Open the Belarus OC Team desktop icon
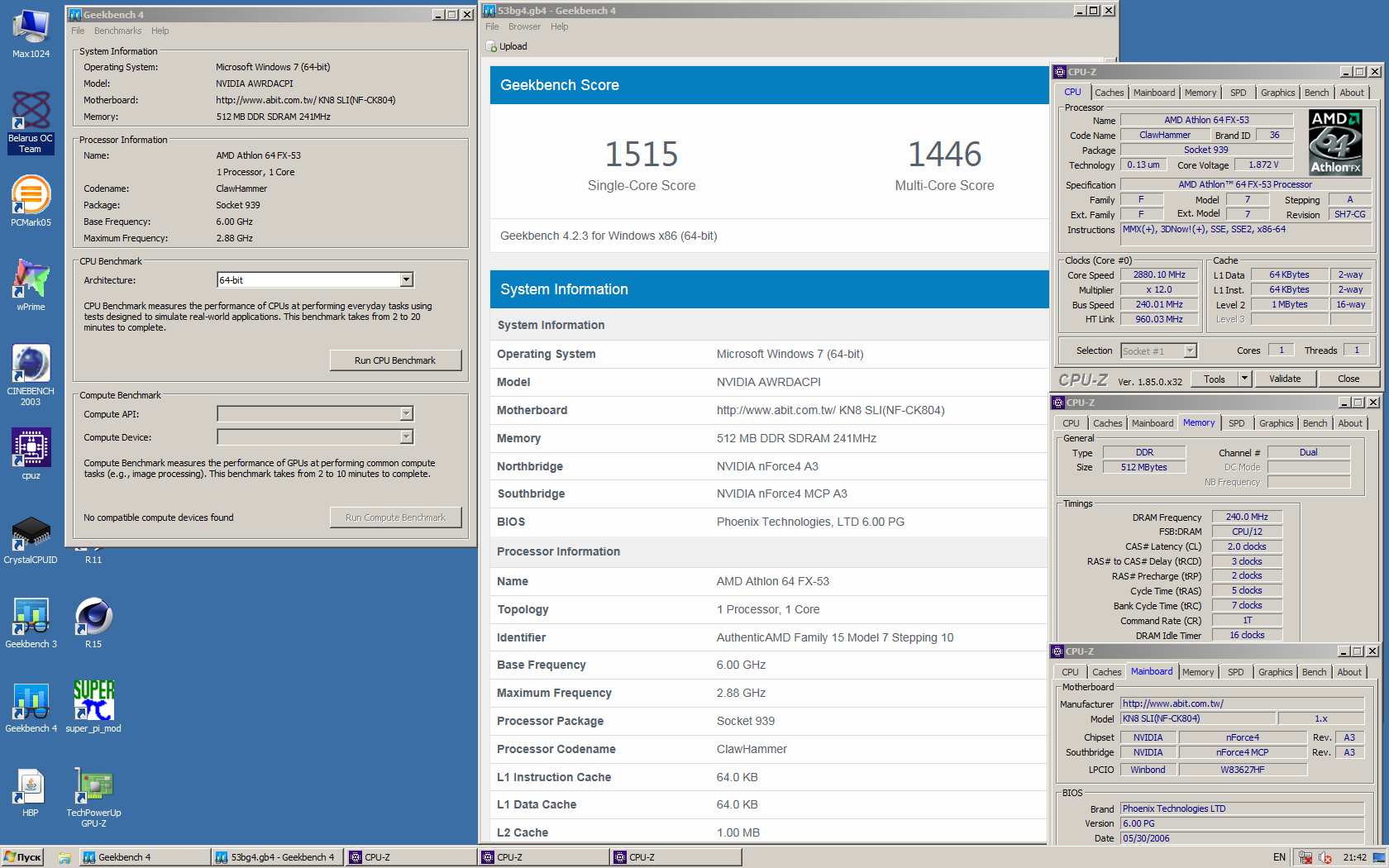This screenshot has height=868, width=1389. coord(31,122)
